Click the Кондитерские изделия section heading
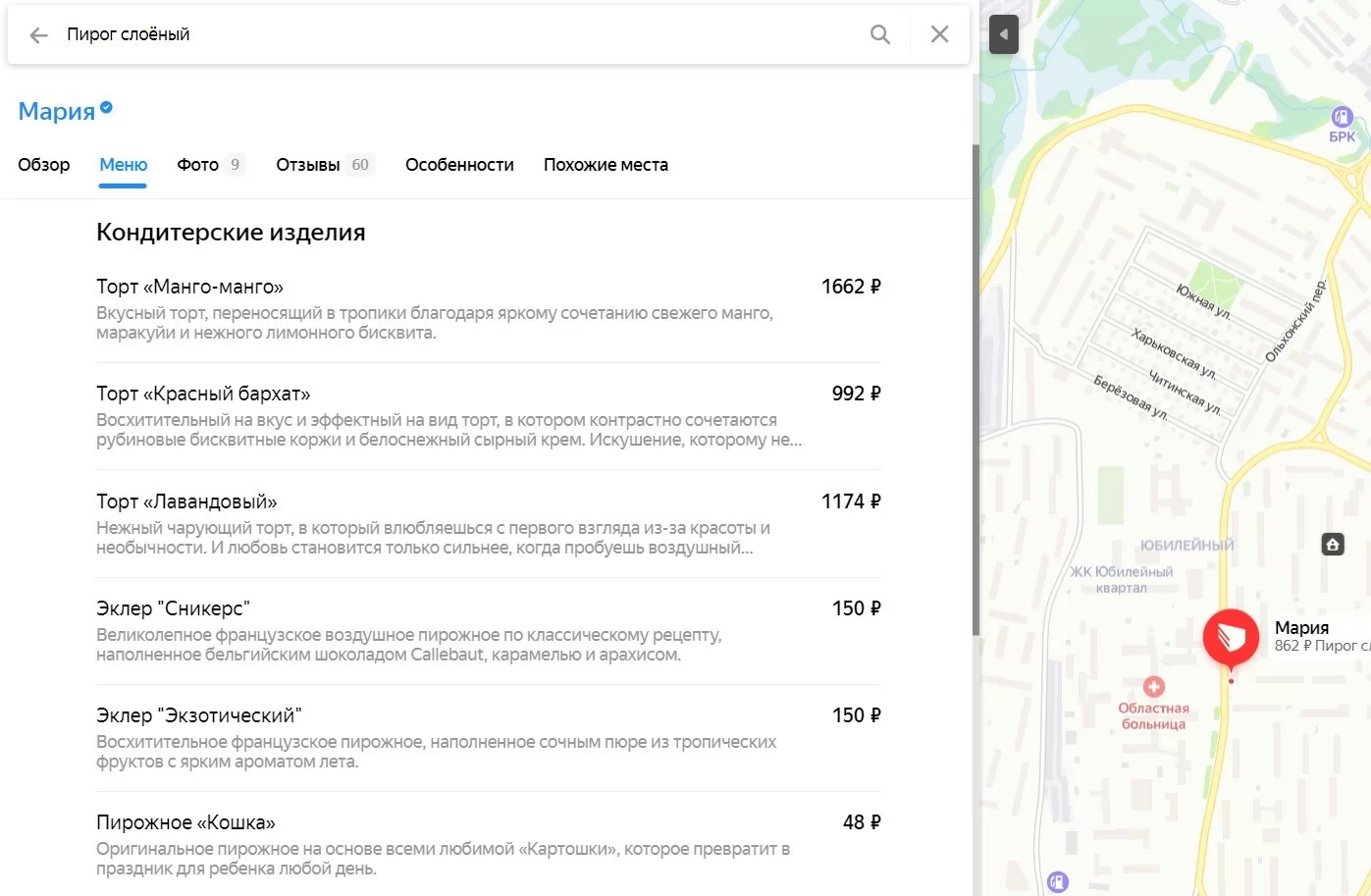This screenshot has width=1371, height=896. [x=231, y=233]
